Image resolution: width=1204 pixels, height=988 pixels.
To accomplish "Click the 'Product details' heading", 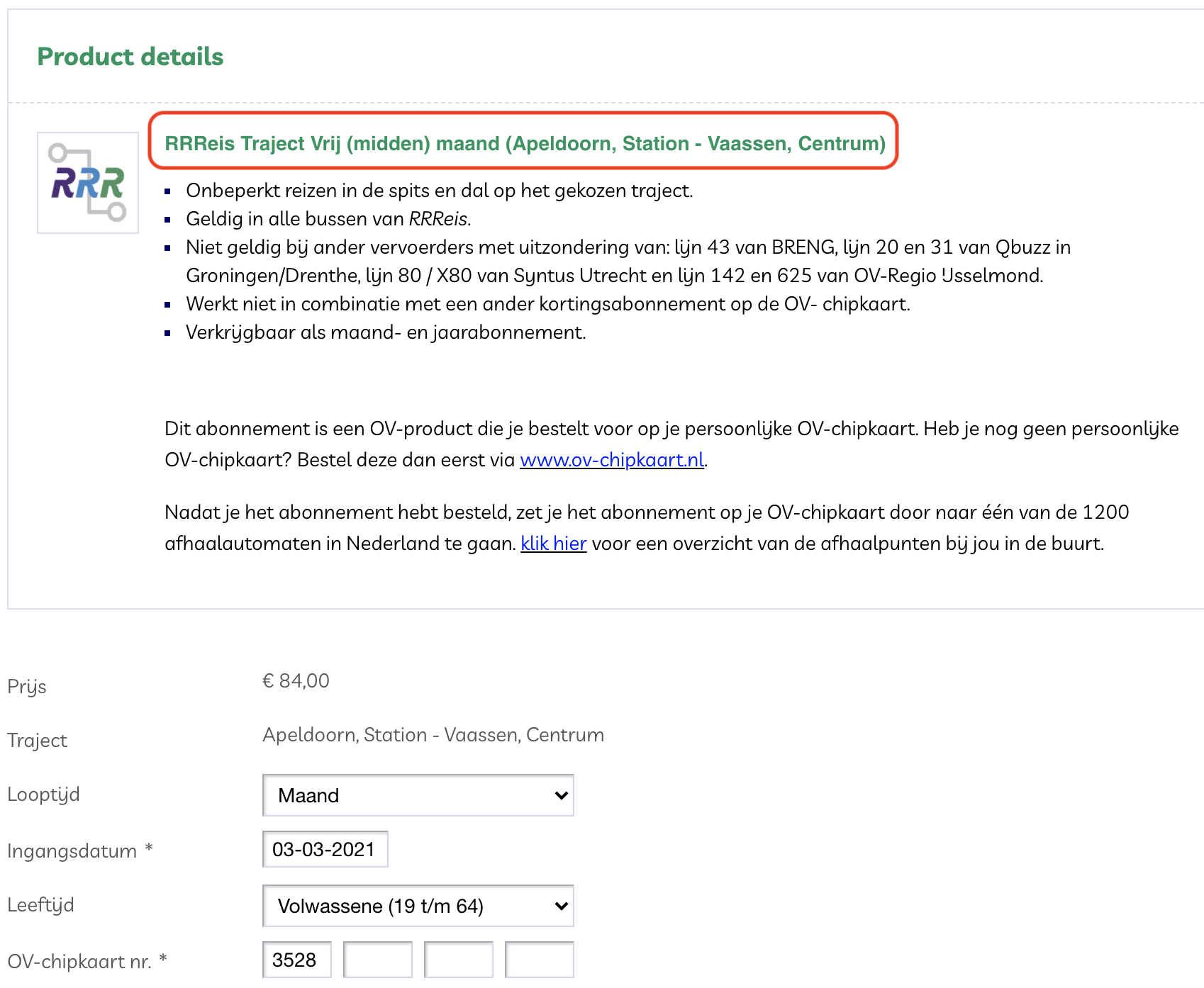I will pos(130,57).
